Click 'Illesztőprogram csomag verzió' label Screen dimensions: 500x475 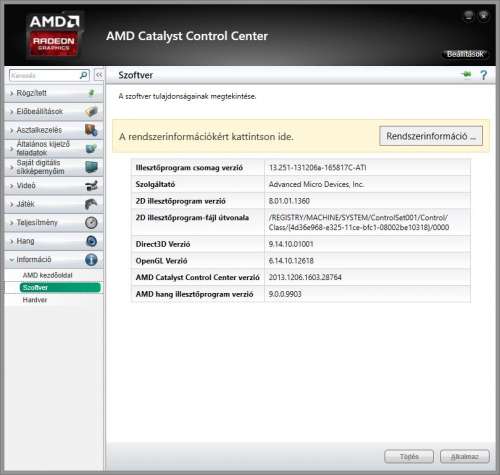click(189, 168)
